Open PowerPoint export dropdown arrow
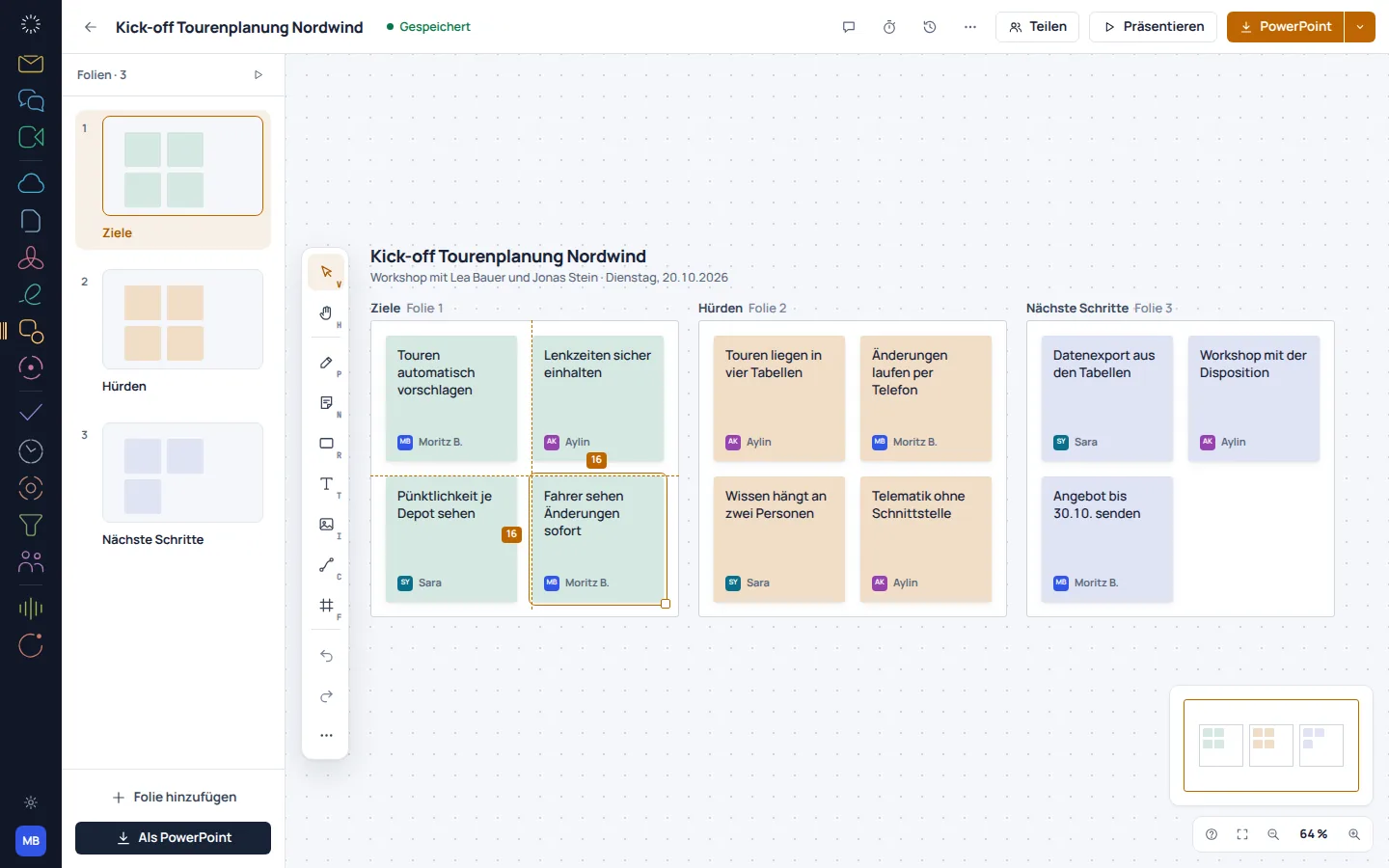This screenshot has height=868, width=1389. click(1360, 27)
